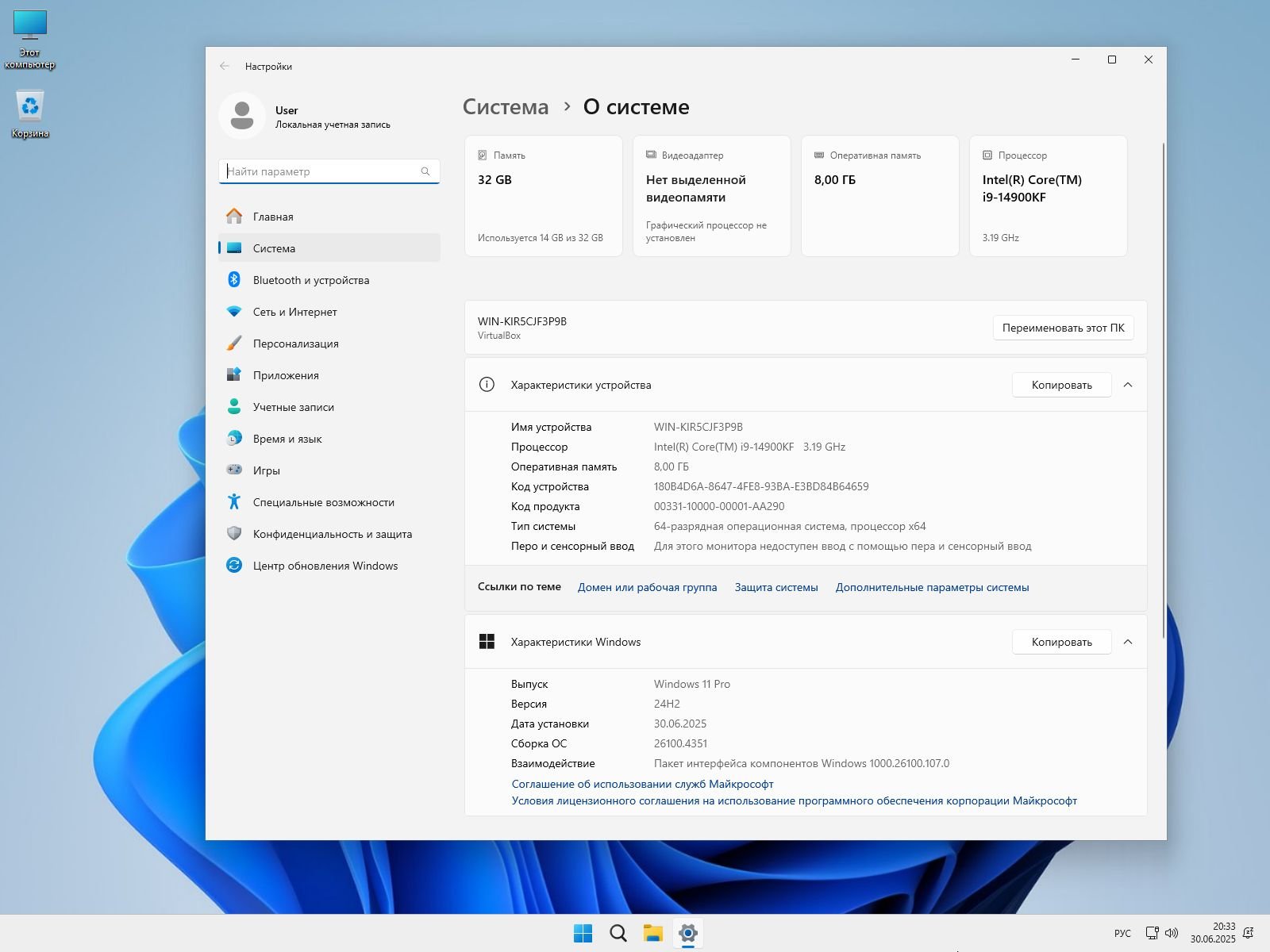Click Система in the breadcrumb
Screen dimensions: 1270x952
(506, 106)
